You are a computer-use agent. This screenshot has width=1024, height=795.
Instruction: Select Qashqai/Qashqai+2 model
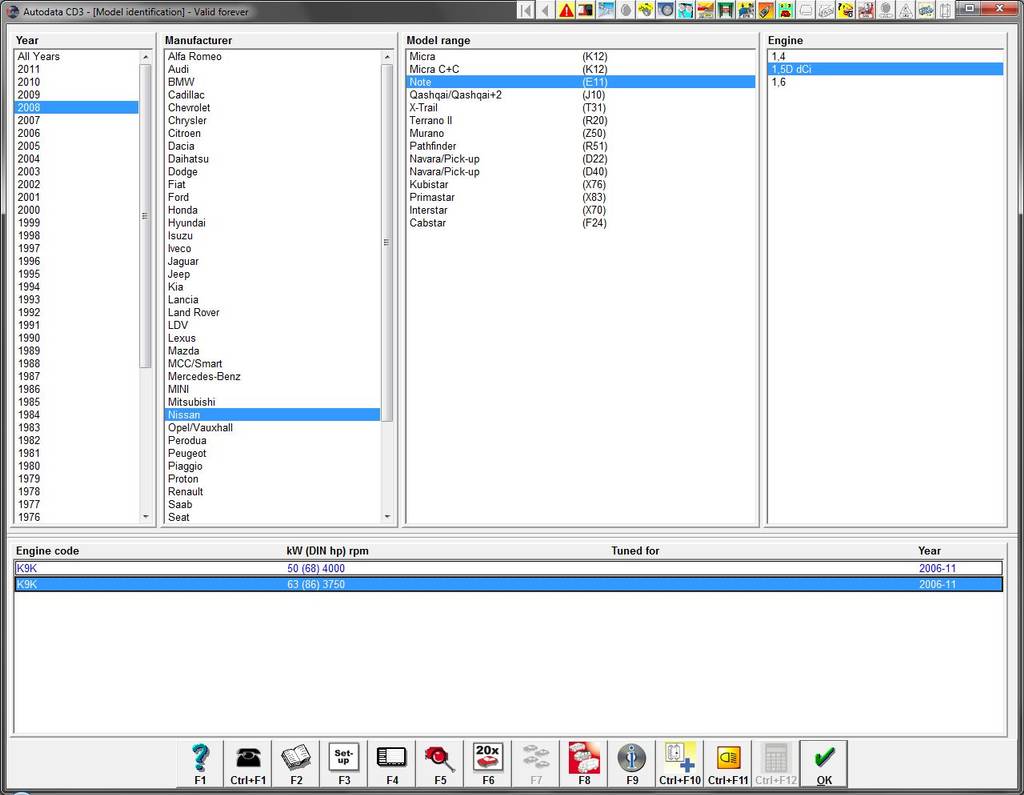581,95
